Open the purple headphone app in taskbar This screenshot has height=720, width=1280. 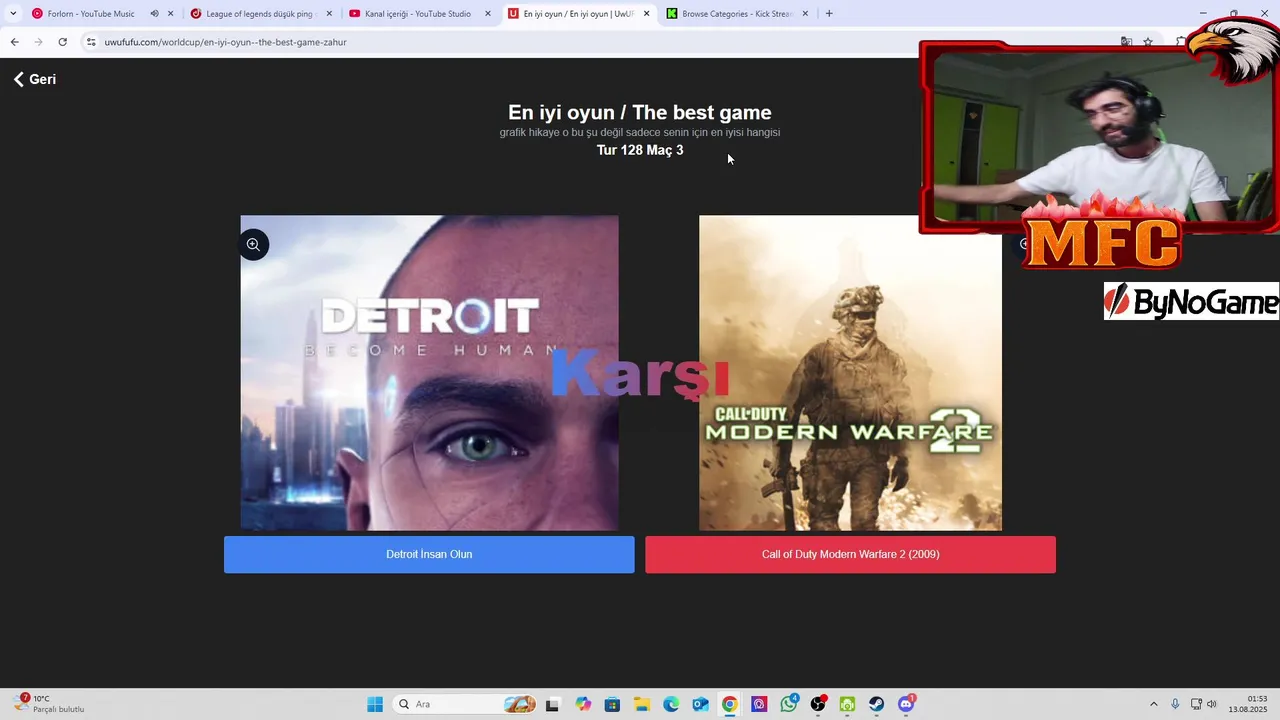[x=760, y=704]
